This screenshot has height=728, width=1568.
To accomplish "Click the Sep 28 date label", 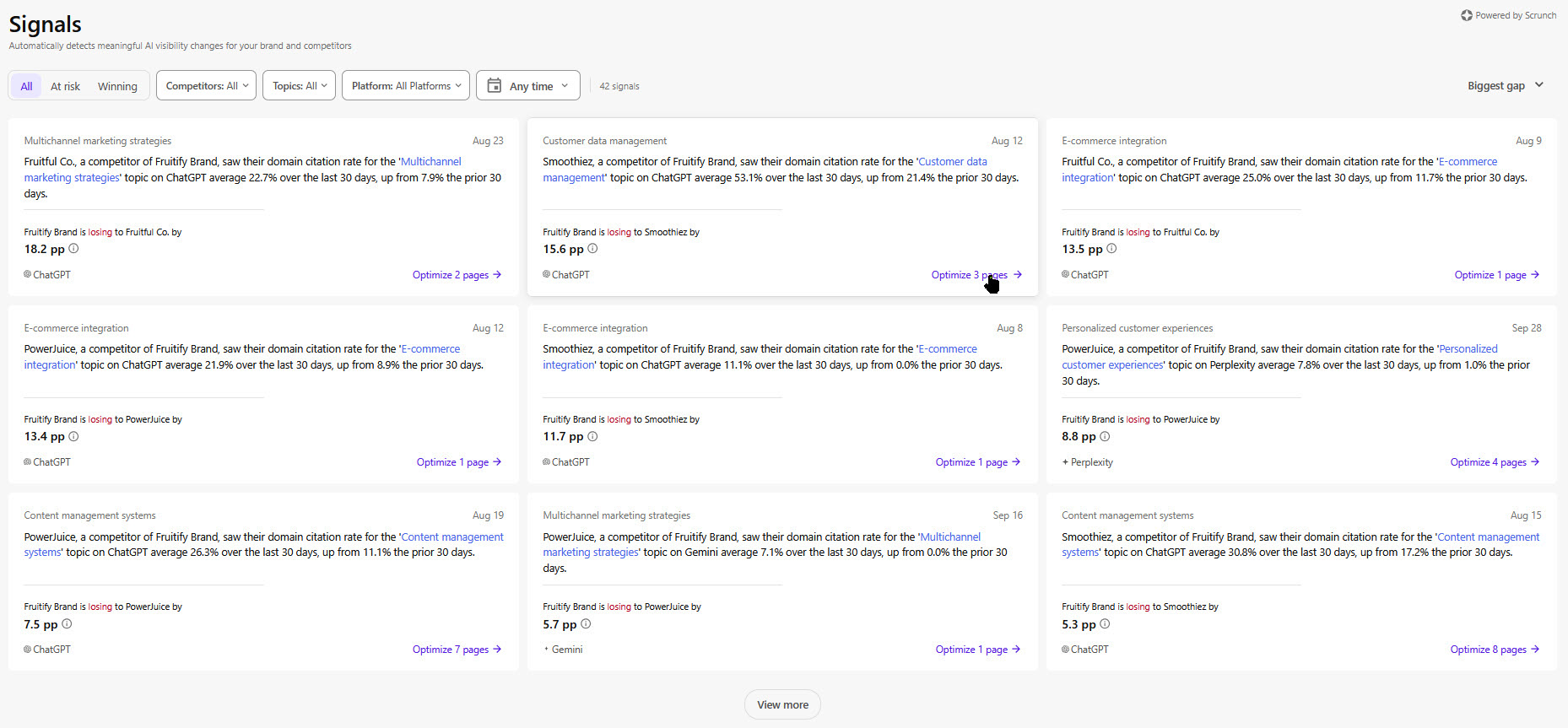I will 1527,328.
